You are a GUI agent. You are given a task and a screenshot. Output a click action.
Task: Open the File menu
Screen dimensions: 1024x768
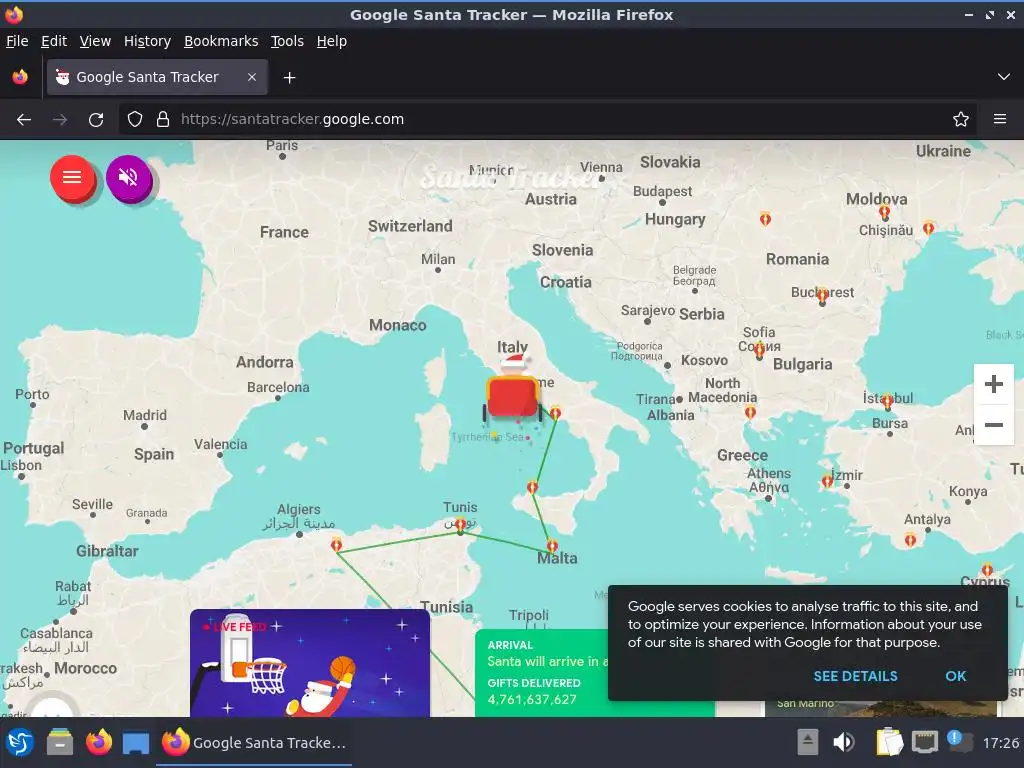point(17,41)
